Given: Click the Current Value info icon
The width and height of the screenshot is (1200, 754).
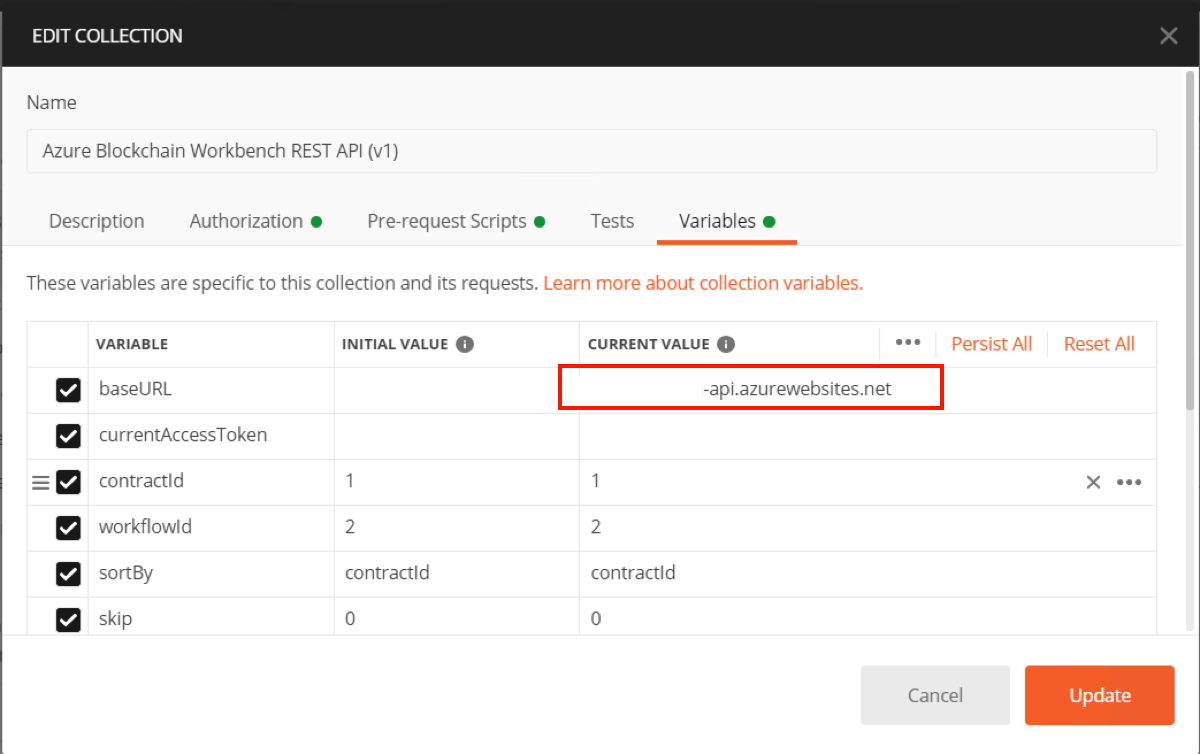Looking at the screenshot, I should click(726, 344).
